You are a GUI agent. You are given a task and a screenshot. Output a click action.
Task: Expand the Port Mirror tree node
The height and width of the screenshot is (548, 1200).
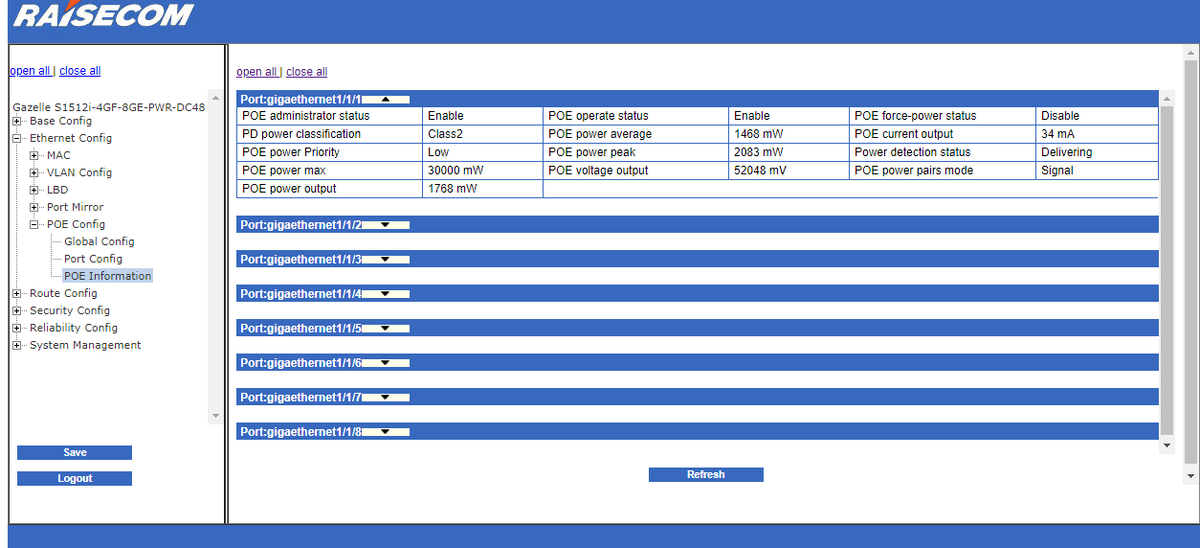tap(35, 207)
